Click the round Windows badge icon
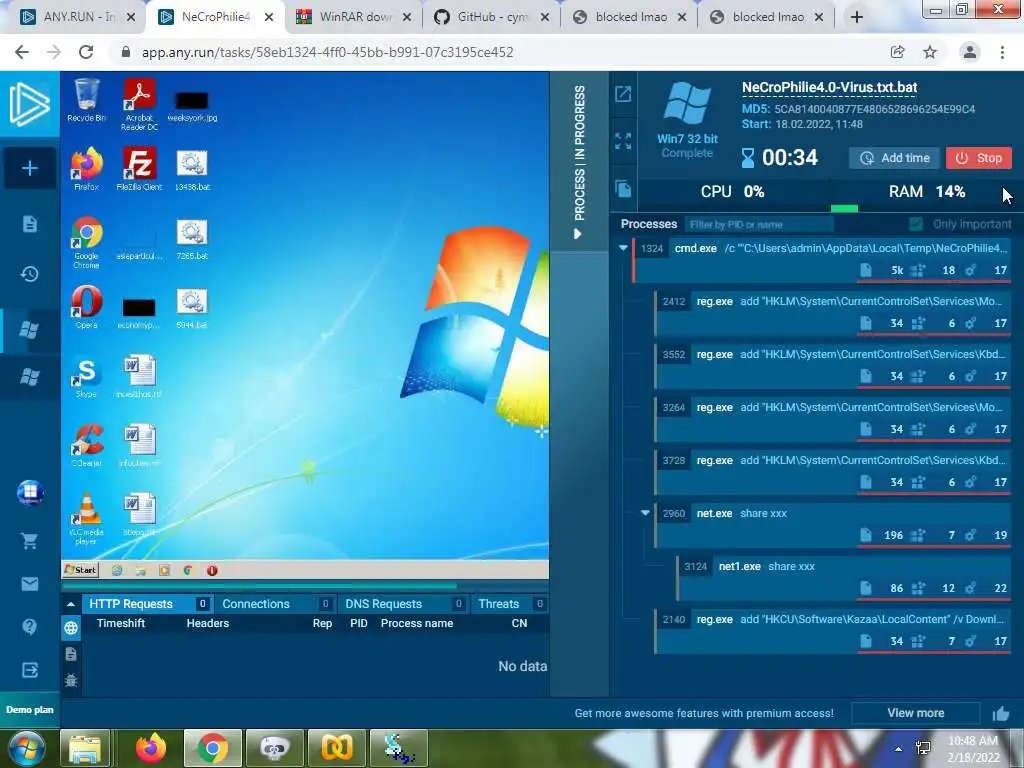1024x768 pixels. pyautogui.click(x=29, y=492)
